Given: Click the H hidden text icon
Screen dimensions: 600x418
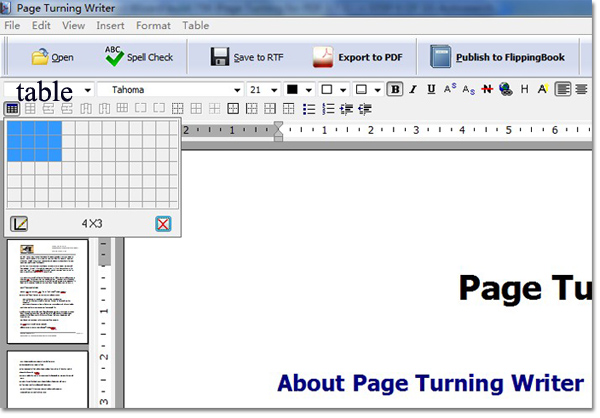Looking at the screenshot, I should pos(524,90).
